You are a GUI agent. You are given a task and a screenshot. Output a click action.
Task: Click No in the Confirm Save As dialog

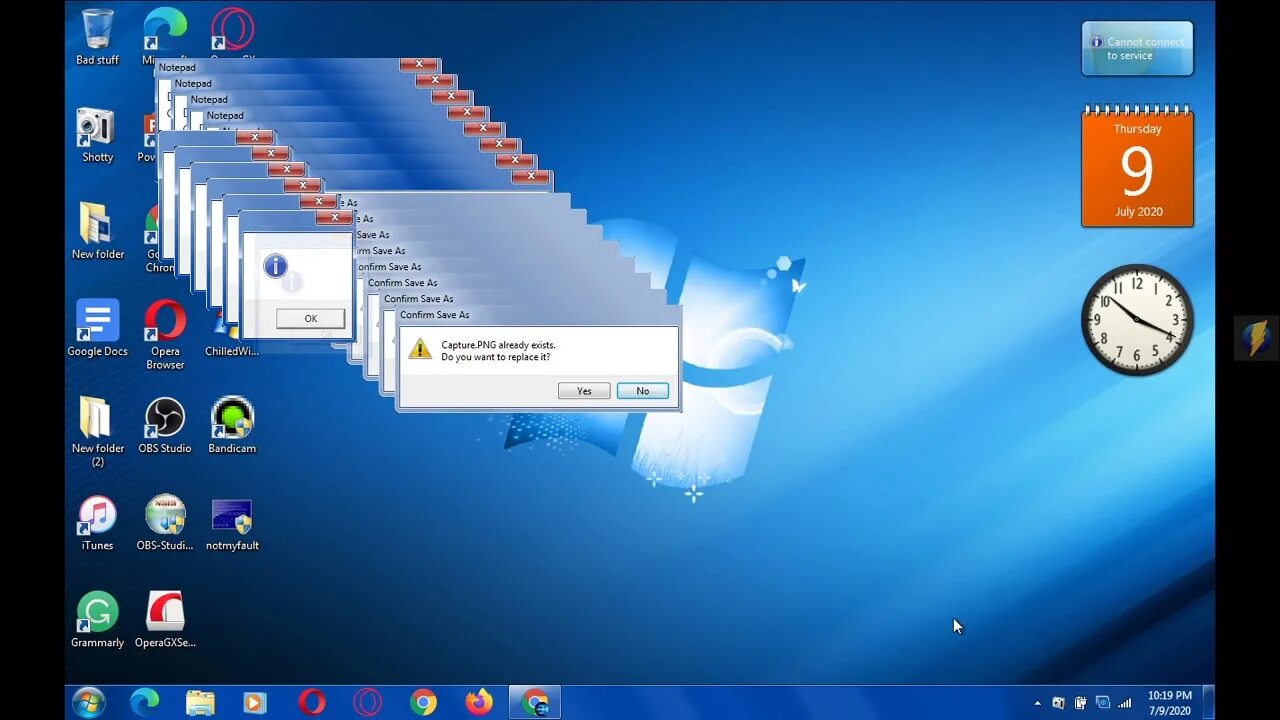[x=642, y=390]
